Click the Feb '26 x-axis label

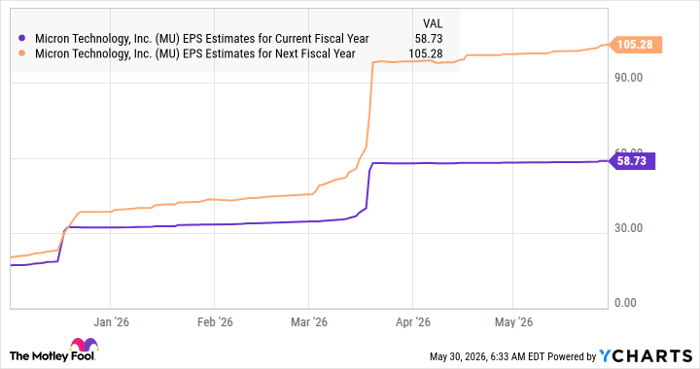pos(215,322)
